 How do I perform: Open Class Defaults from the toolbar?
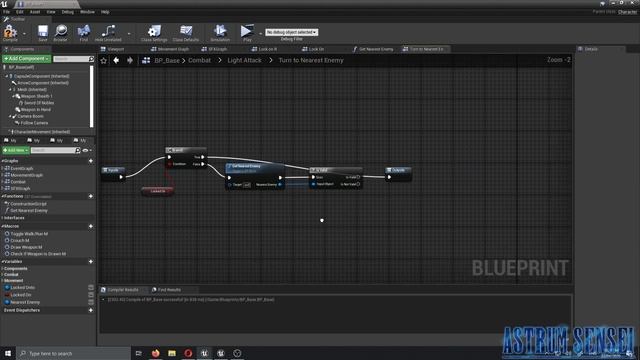tap(186, 33)
